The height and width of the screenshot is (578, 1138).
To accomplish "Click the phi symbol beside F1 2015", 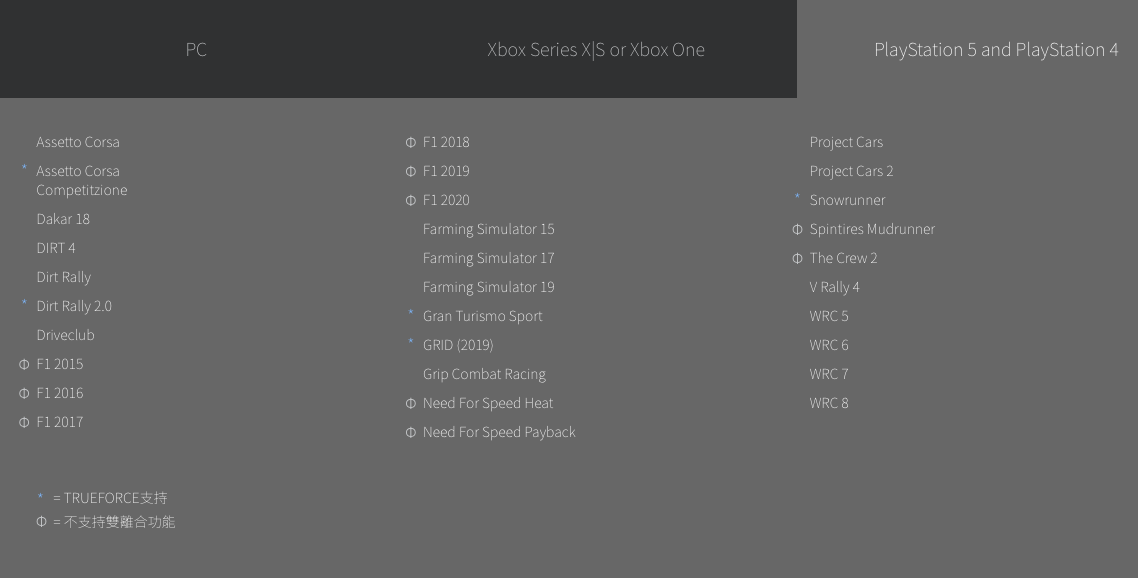I will pos(24,364).
